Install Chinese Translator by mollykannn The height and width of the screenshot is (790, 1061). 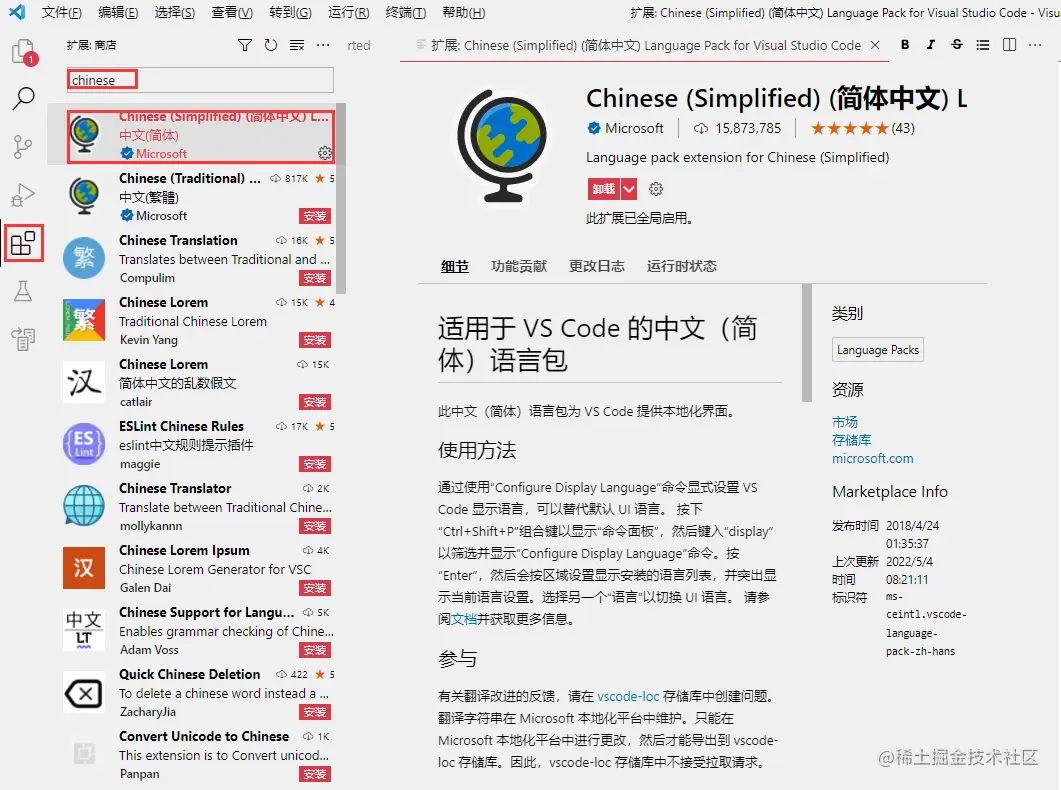315,526
